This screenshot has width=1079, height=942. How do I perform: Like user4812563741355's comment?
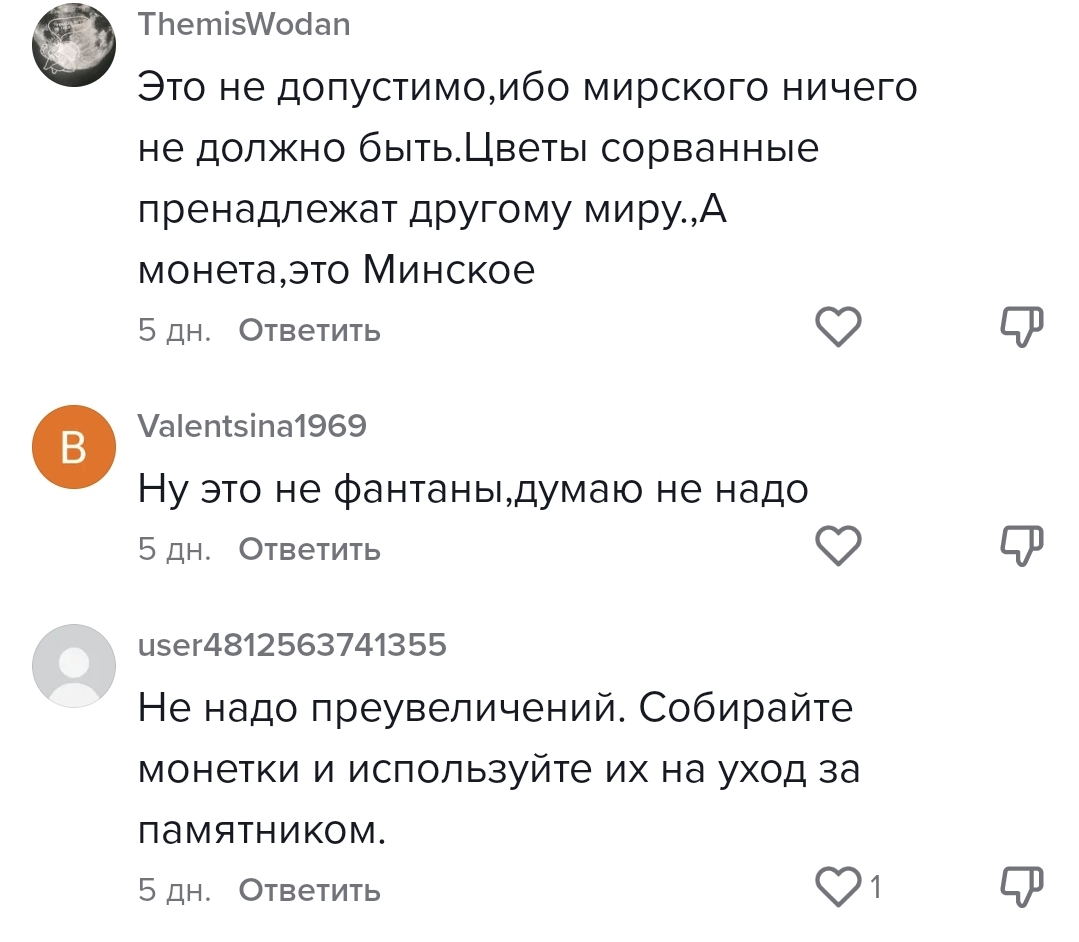tap(838, 887)
